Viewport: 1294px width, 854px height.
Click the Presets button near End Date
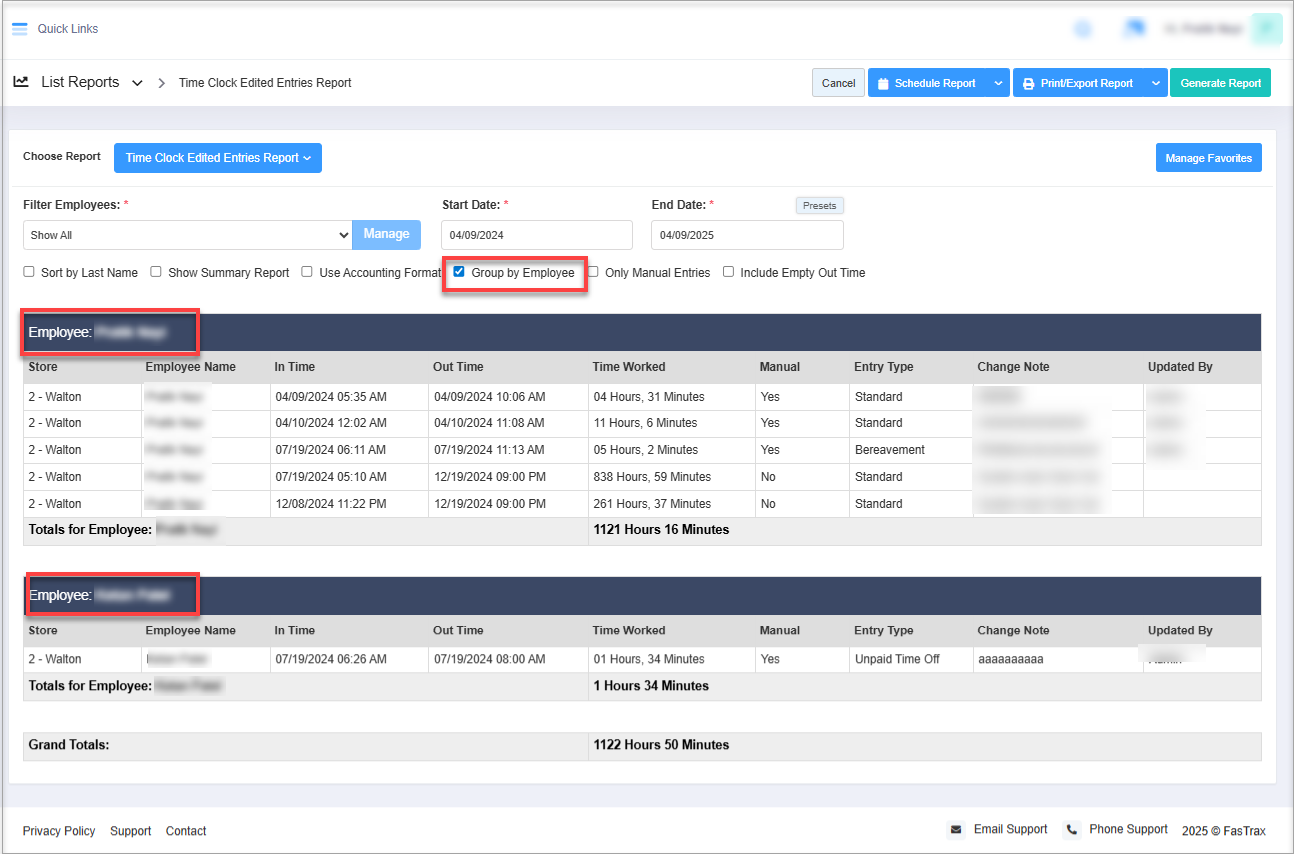coord(819,205)
